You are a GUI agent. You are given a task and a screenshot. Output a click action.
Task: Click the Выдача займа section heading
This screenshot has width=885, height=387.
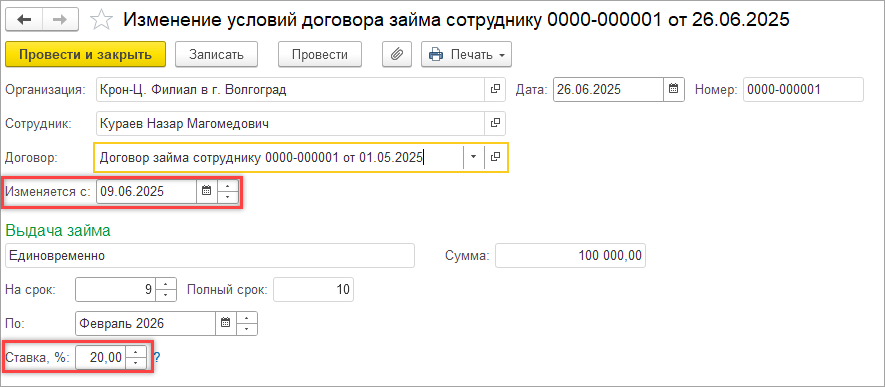pos(58,230)
